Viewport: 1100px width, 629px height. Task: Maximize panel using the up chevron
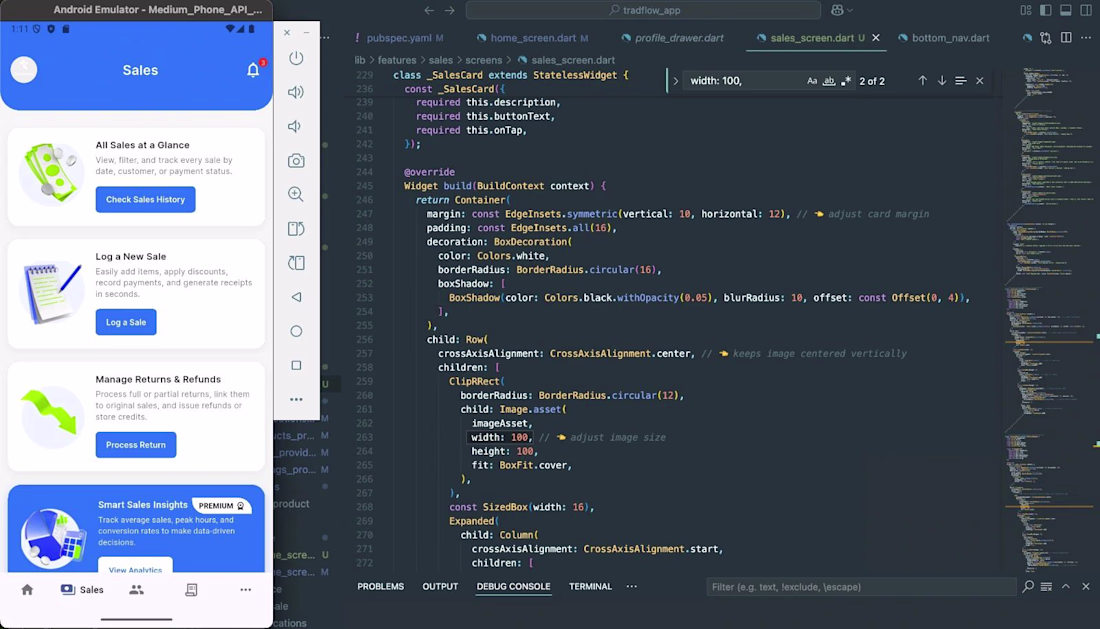pyautogui.click(x=1066, y=586)
